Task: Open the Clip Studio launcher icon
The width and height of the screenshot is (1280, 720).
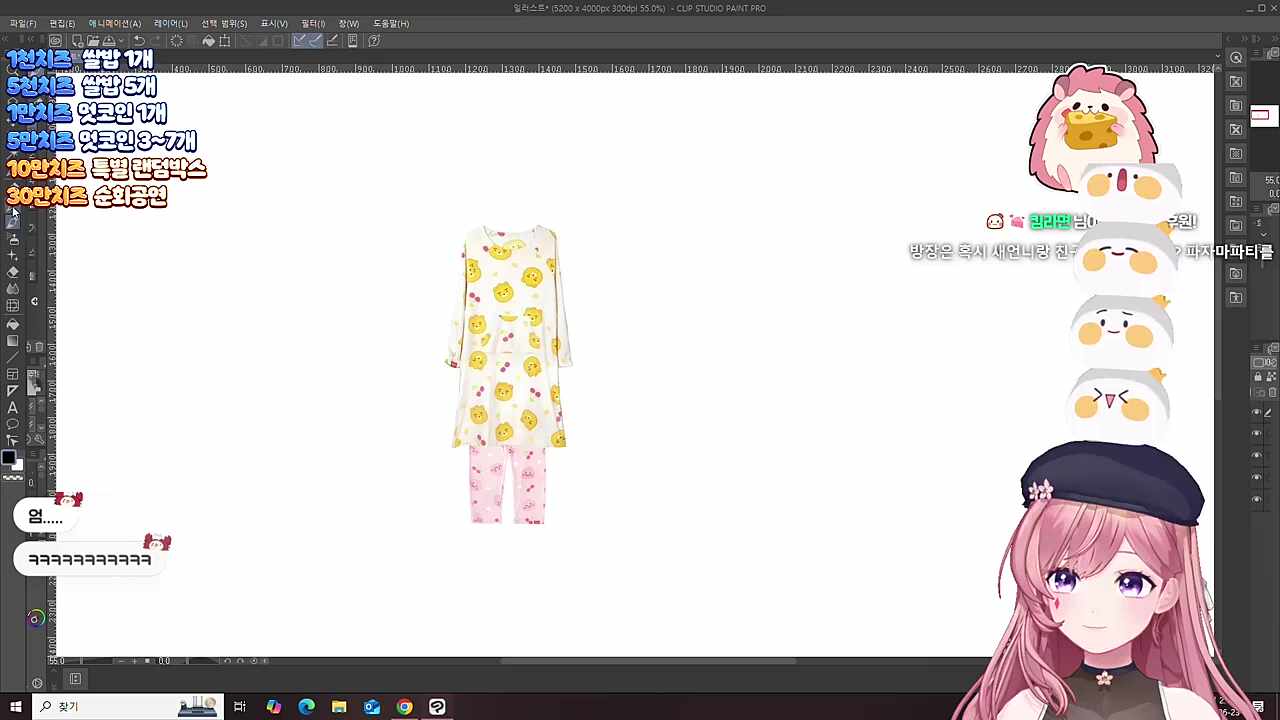Action: [56, 41]
